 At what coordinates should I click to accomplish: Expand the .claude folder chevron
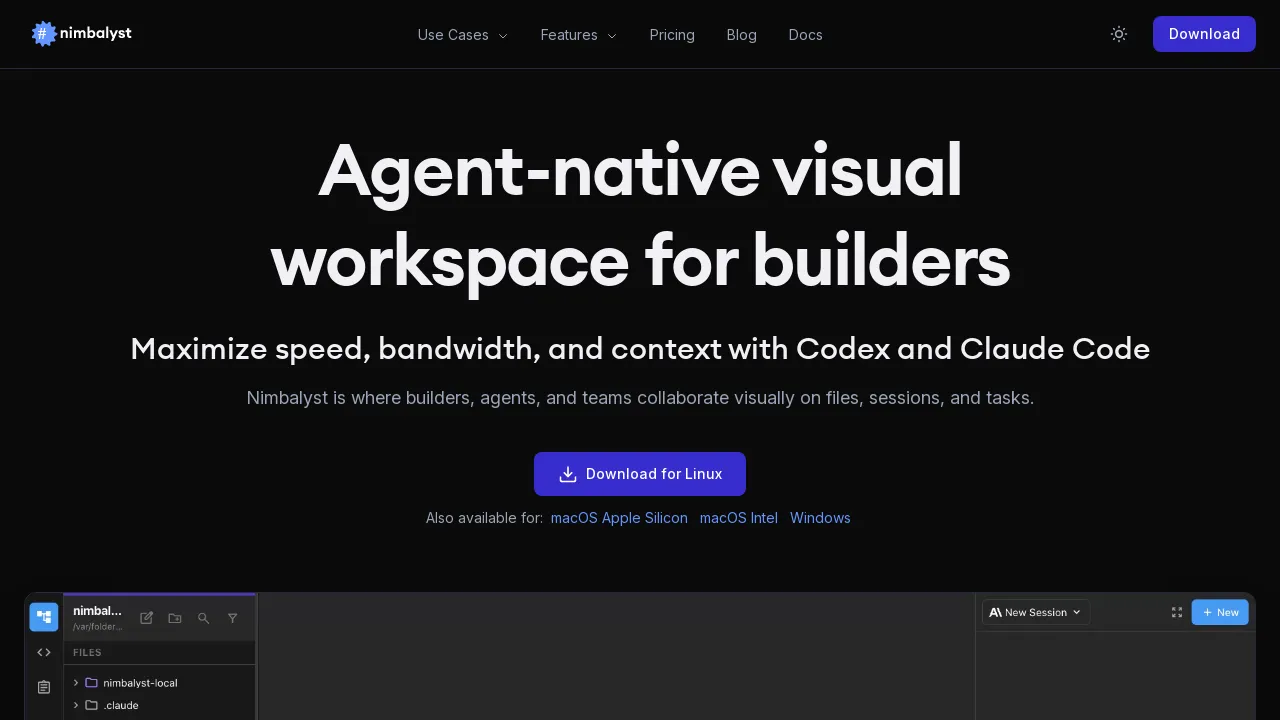pos(76,705)
